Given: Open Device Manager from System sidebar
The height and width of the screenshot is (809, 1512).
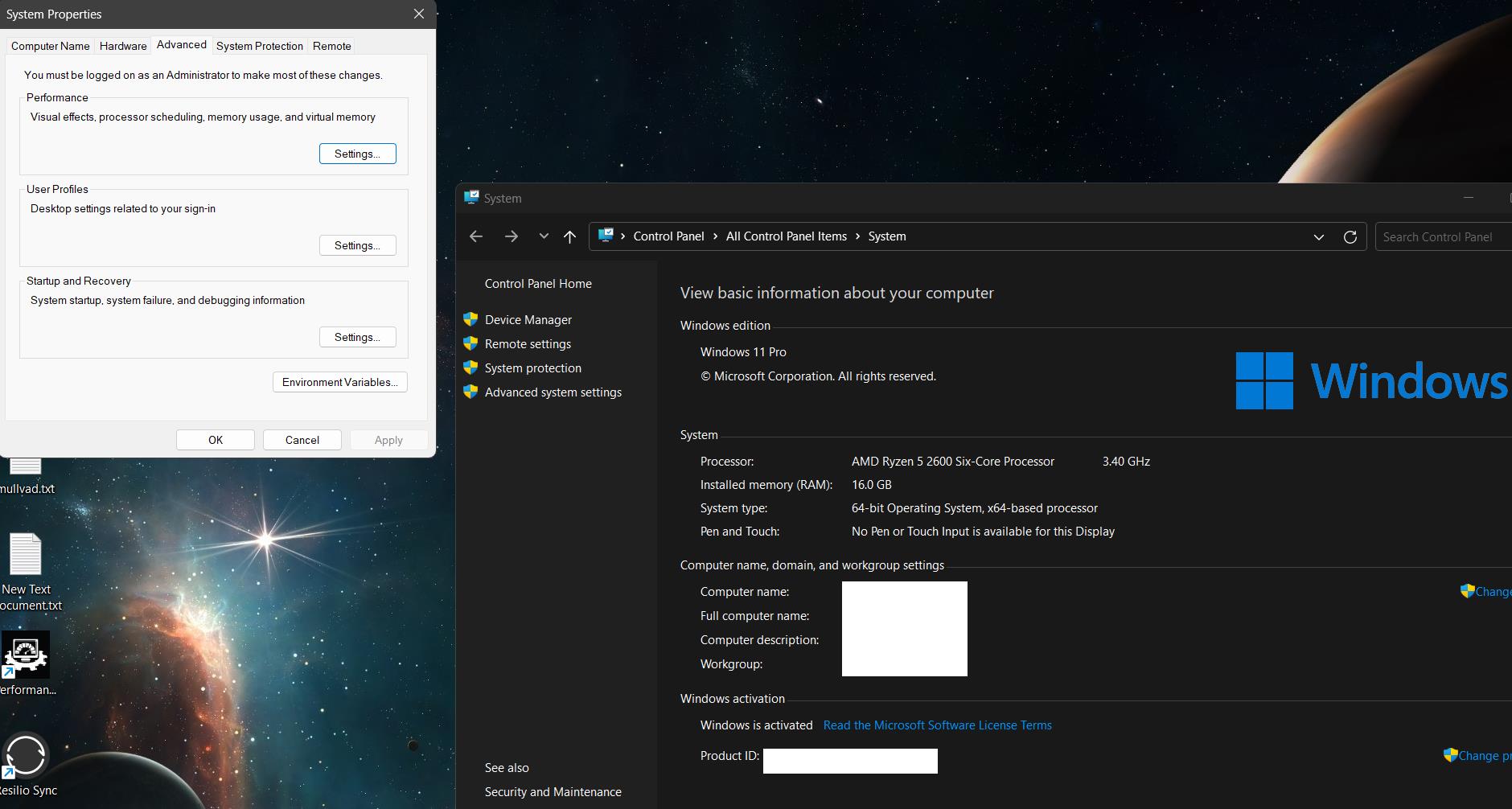Looking at the screenshot, I should (528, 319).
